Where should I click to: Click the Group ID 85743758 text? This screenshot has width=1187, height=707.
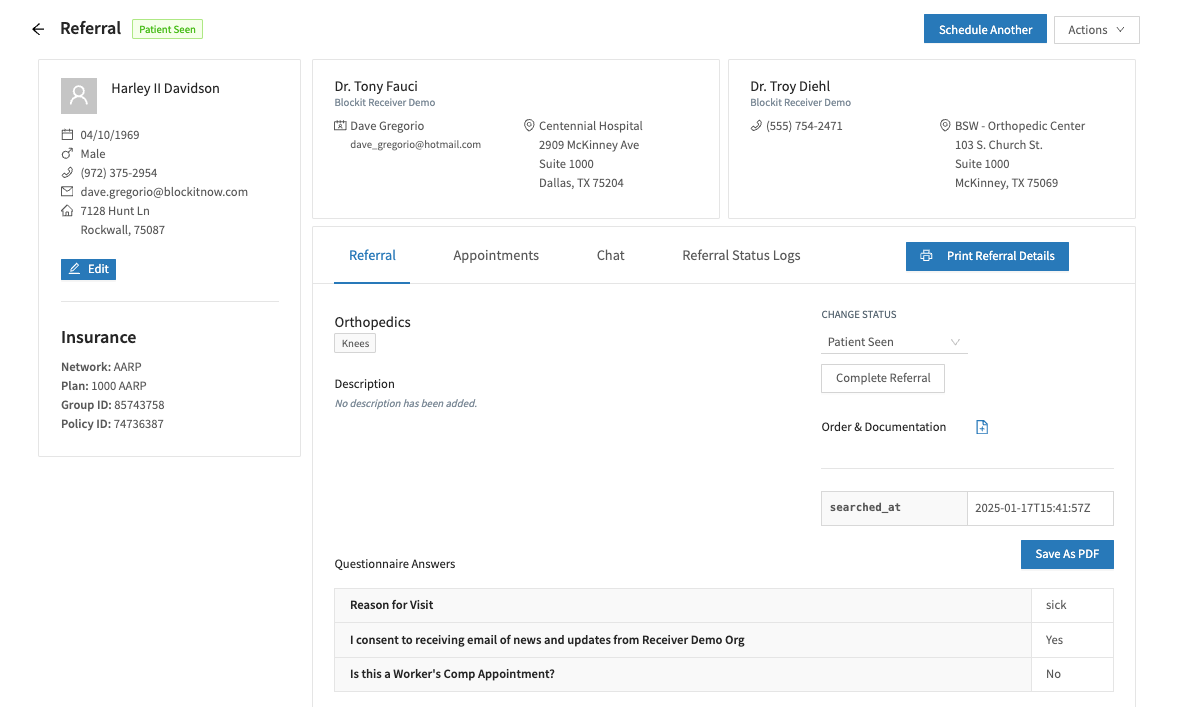(x=113, y=405)
